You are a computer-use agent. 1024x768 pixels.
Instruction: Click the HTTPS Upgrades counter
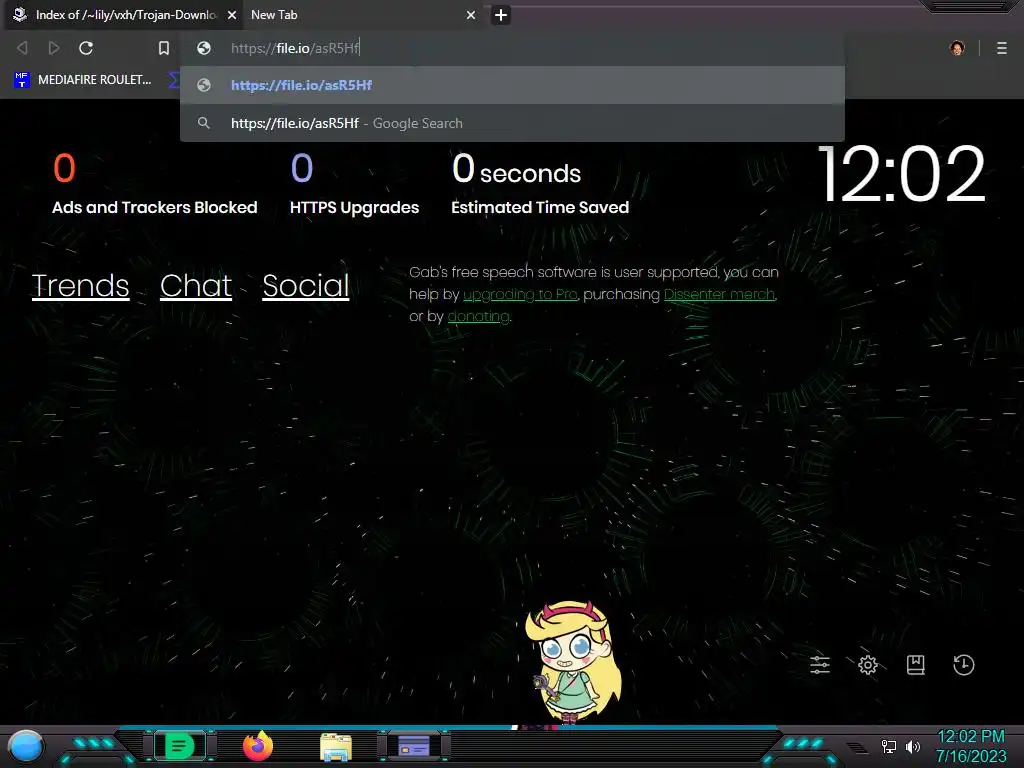tap(355, 184)
